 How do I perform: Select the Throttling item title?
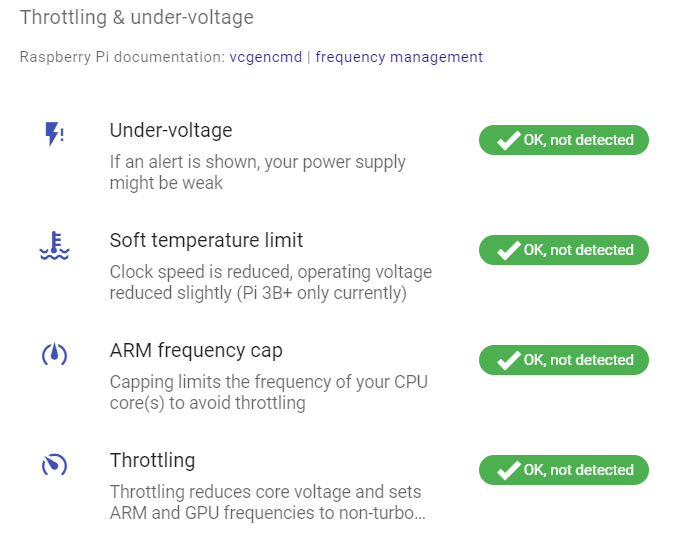(x=152, y=461)
